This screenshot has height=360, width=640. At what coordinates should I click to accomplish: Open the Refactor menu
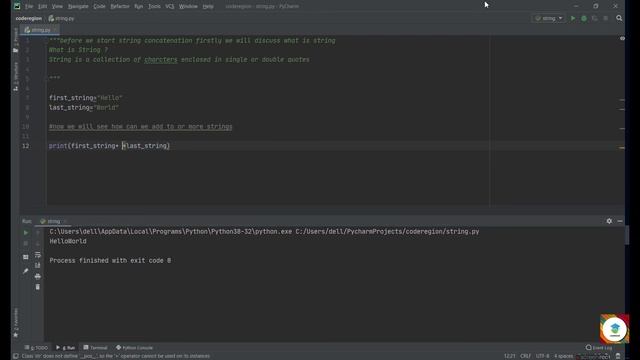click(x=120, y=6)
